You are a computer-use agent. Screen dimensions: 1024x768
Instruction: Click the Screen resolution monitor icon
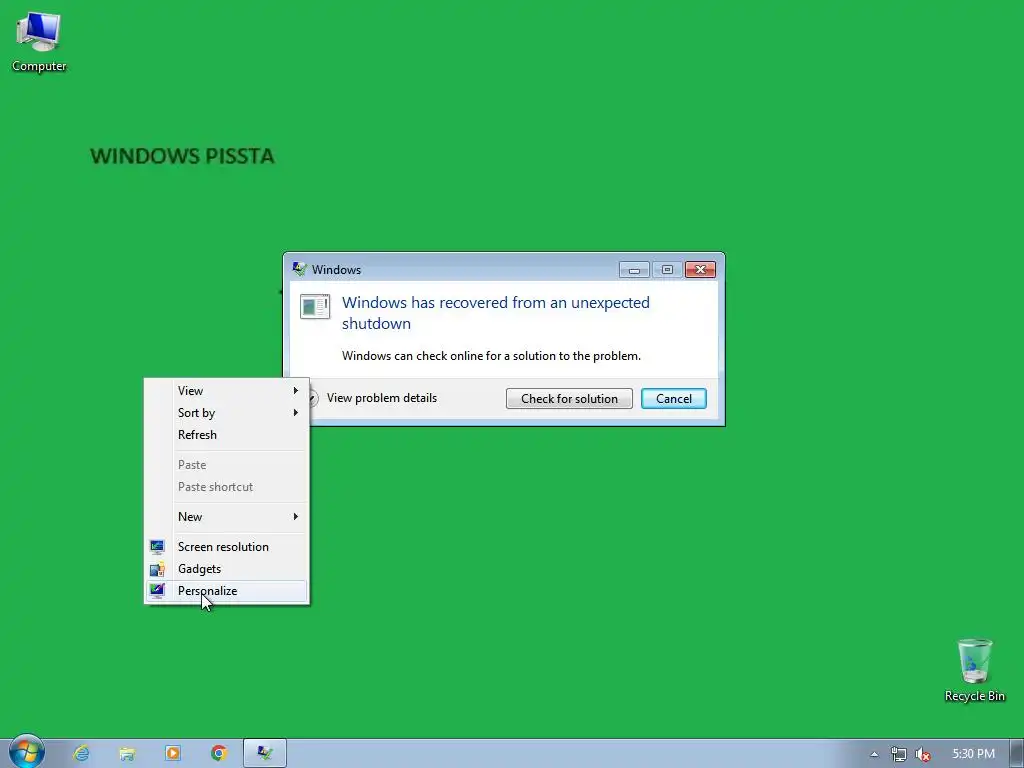tap(157, 547)
